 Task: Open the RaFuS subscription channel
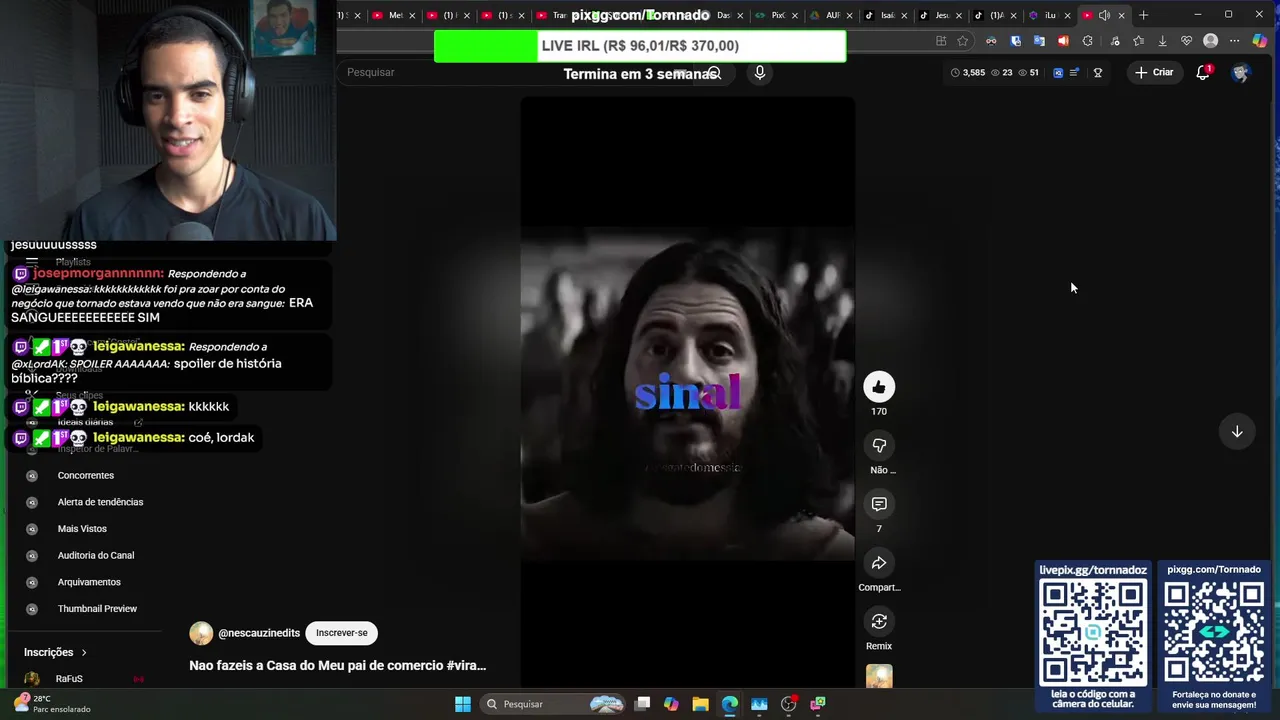coord(69,679)
